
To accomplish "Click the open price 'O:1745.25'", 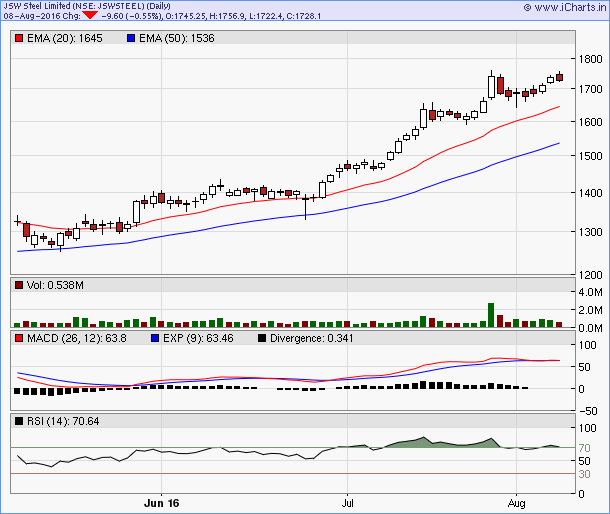I will (186, 16).
